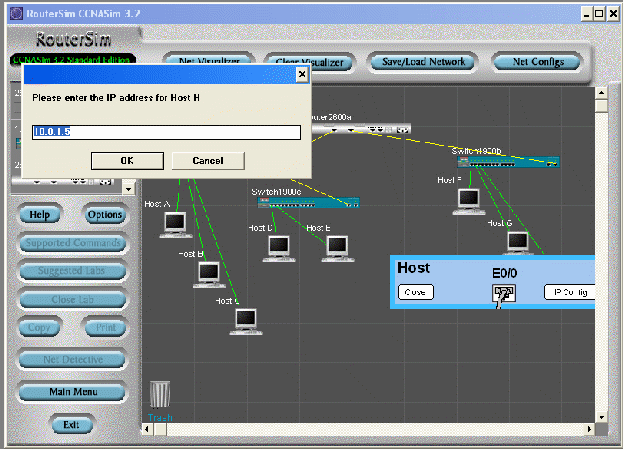Click the canvas horizontal scrollbar left arrow
Screen dimensions: 624x450
(x=148, y=429)
